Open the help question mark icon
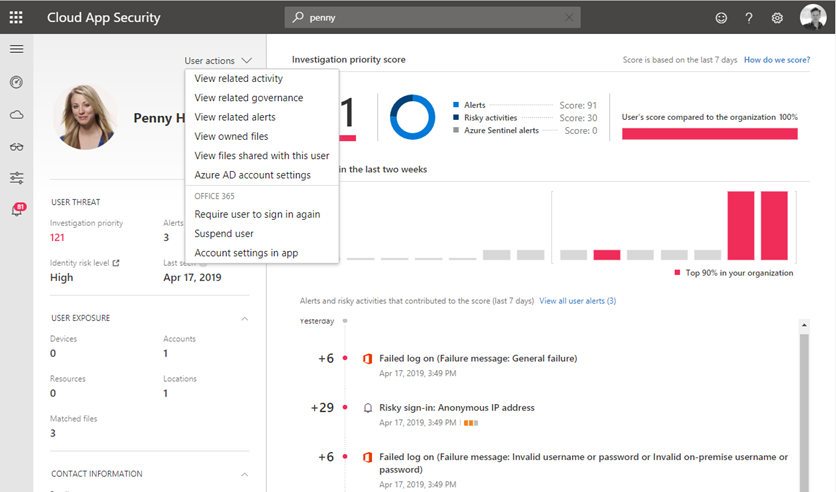This screenshot has width=836, height=492. click(749, 18)
